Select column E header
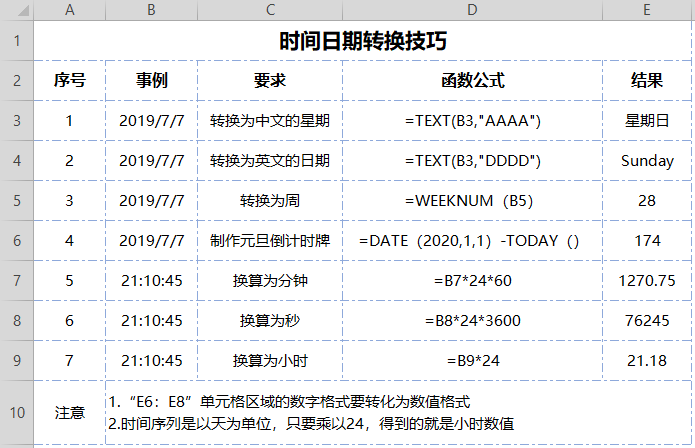 (647, 10)
